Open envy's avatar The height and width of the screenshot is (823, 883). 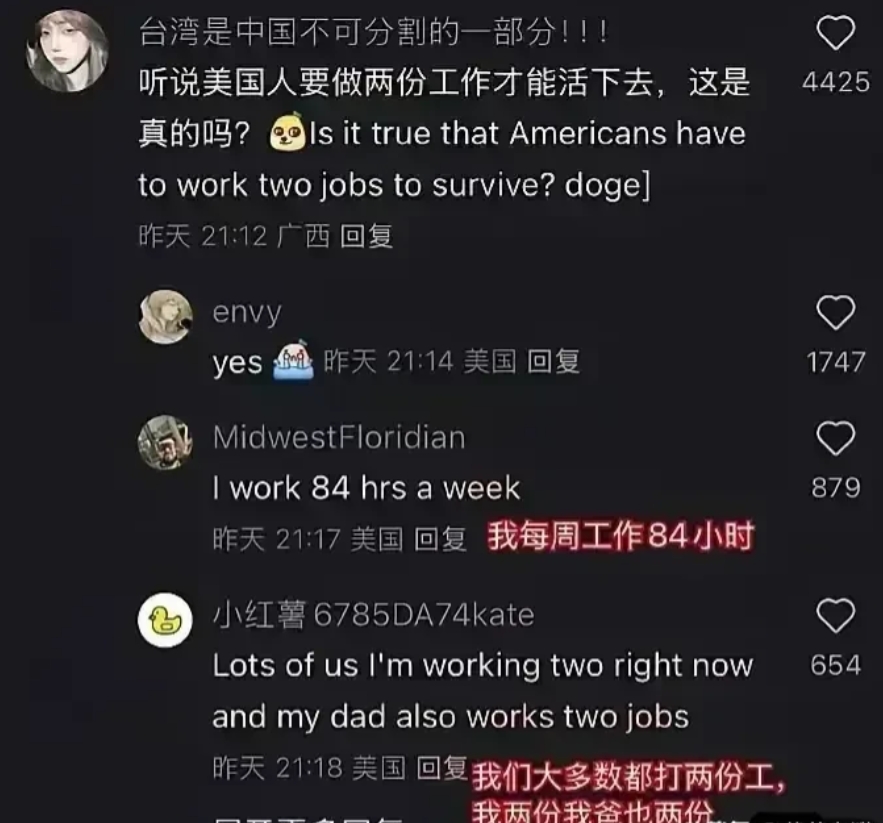click(165, 317)
